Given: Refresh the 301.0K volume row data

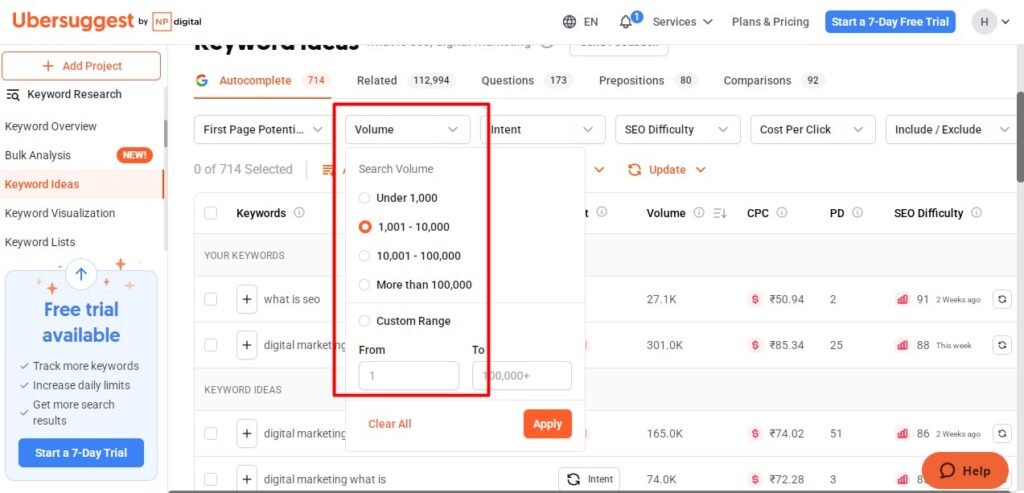Looking at the screenshot, I should click(1002, 345).
